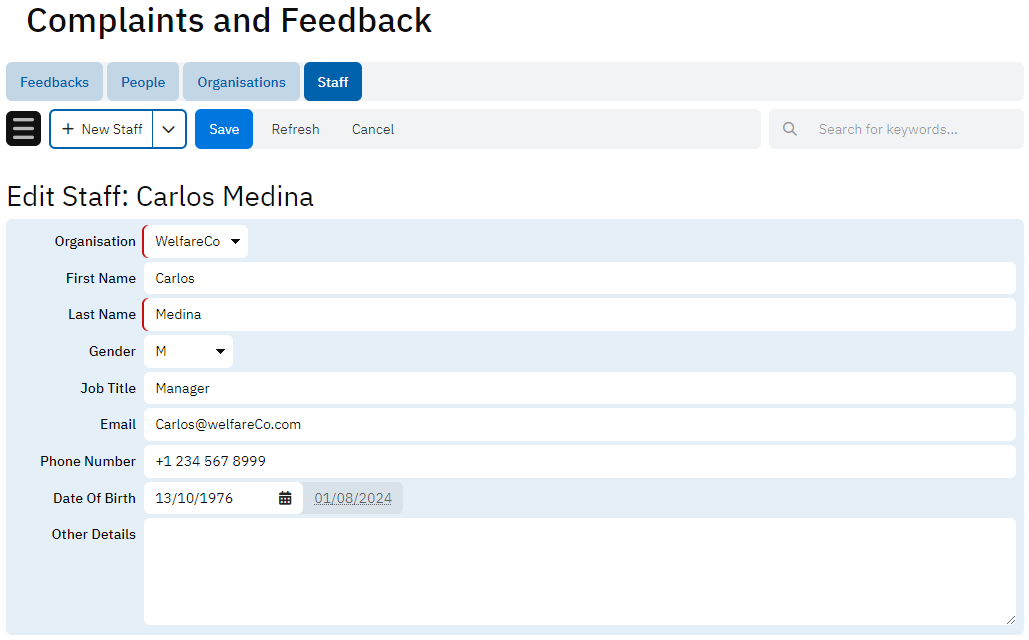
Task: Expand the New Staff split-button chevron
Action: 169,129
